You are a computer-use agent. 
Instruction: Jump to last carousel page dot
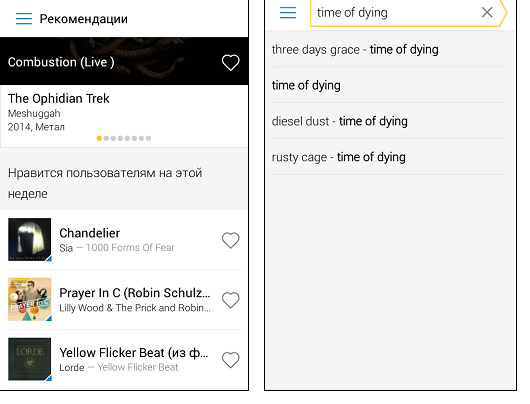(x=148, y=138)
